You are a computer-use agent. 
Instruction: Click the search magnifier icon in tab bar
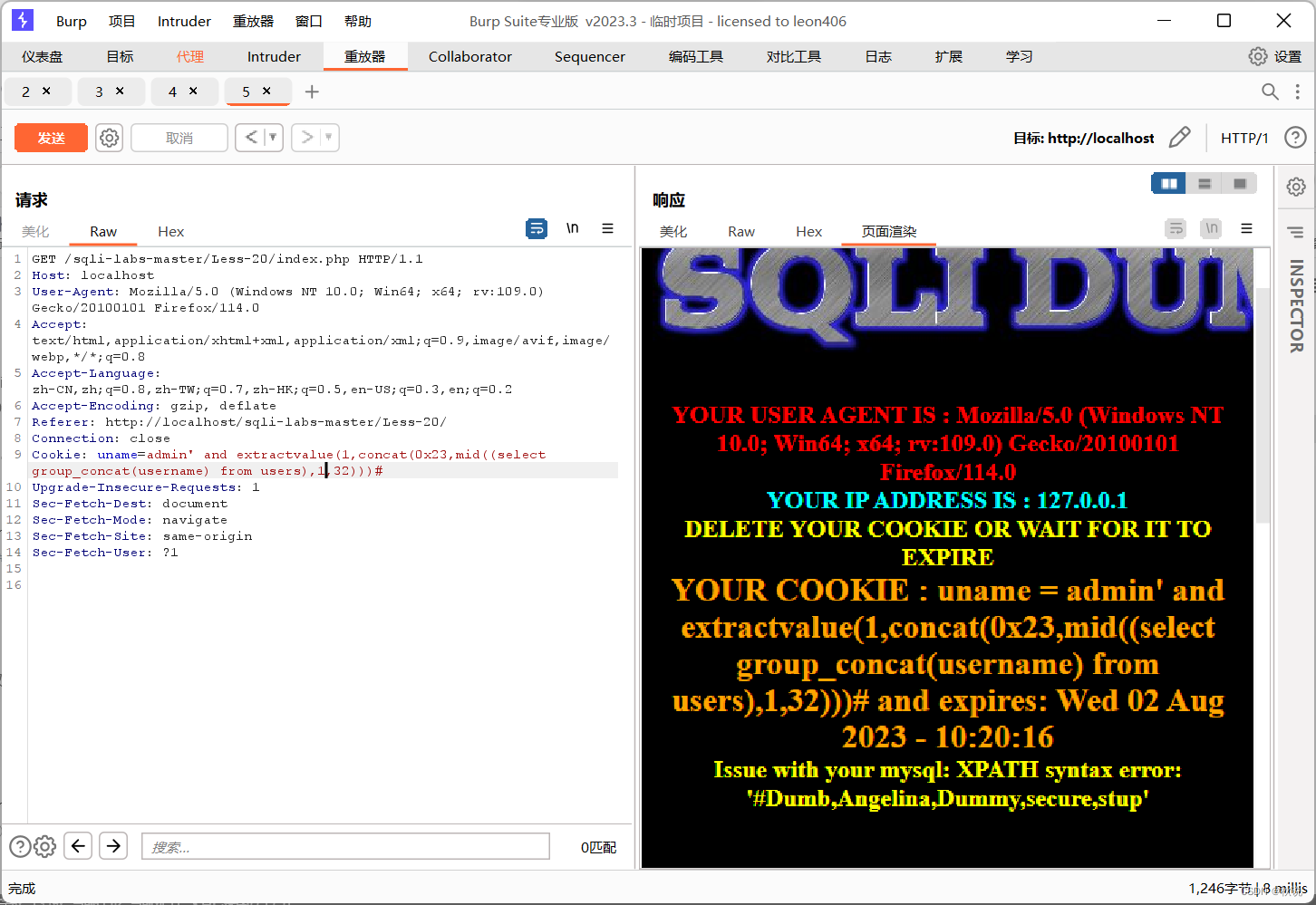tap(1270, 91)
